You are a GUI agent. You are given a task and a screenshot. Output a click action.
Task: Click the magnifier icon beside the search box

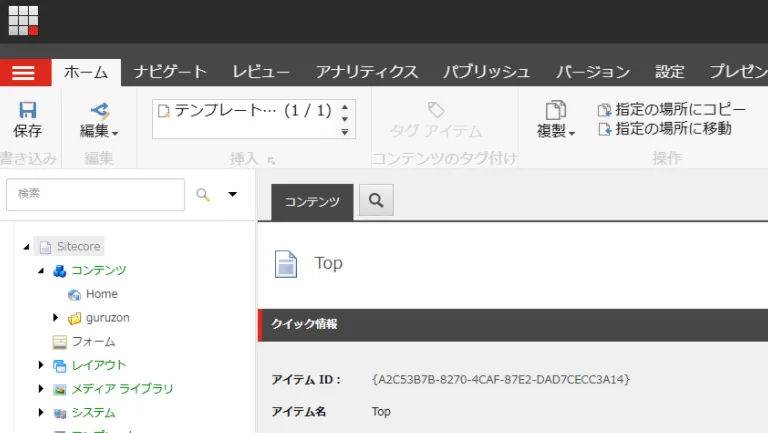[203, 195]
